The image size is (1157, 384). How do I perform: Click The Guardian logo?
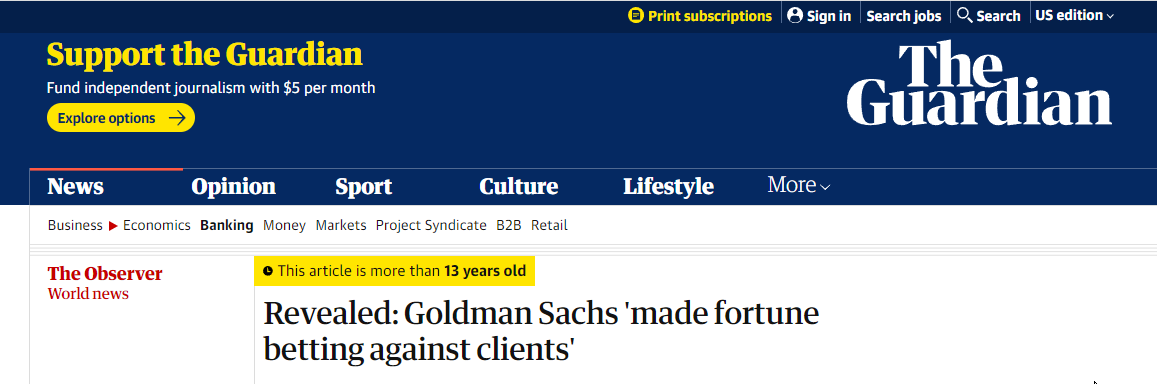[978, 83]
